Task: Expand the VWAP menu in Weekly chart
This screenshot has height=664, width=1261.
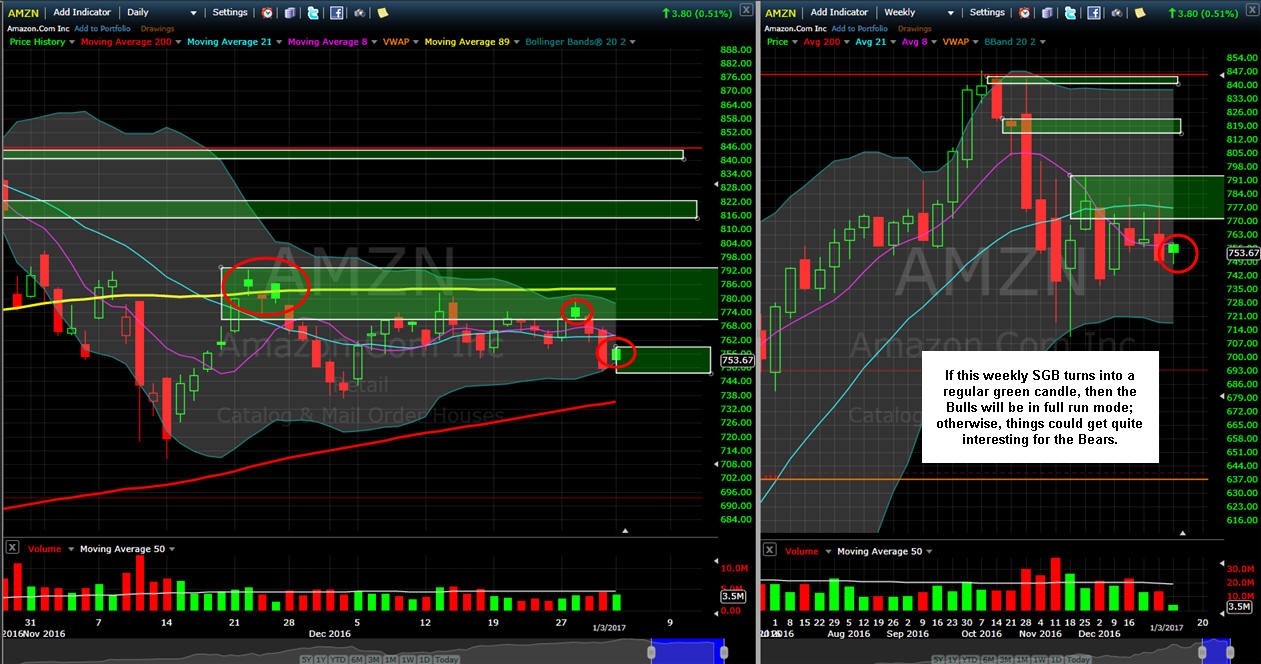Action: point(974,42)
